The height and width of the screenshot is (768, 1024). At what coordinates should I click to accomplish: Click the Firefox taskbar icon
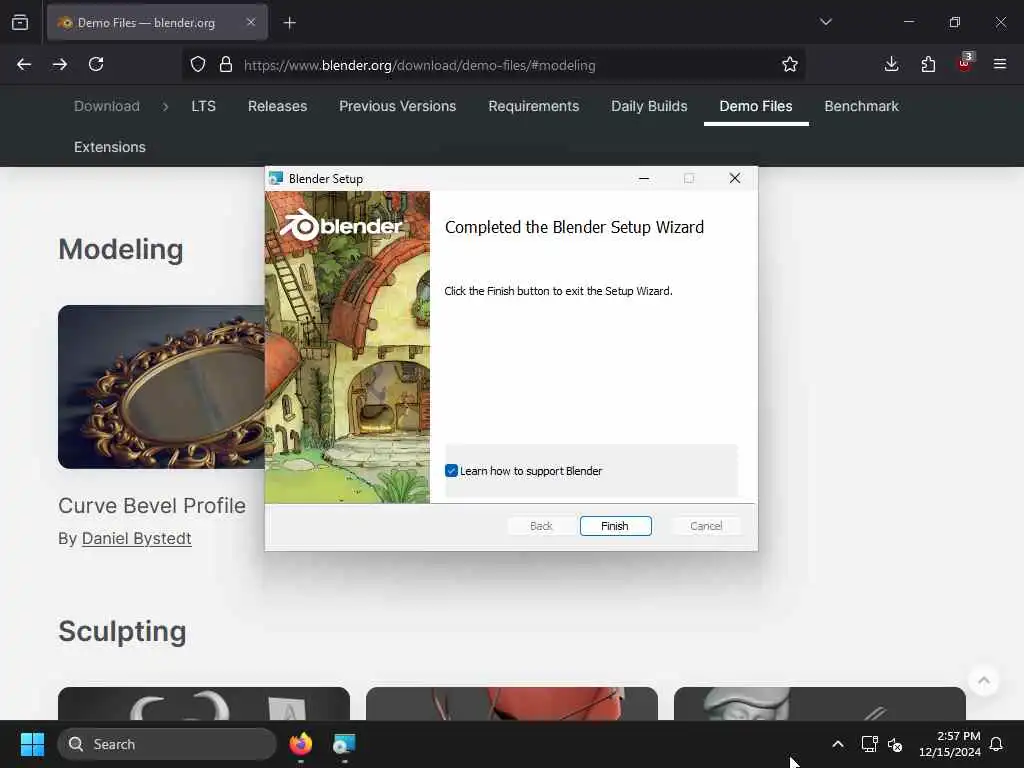tap(301, 744)
